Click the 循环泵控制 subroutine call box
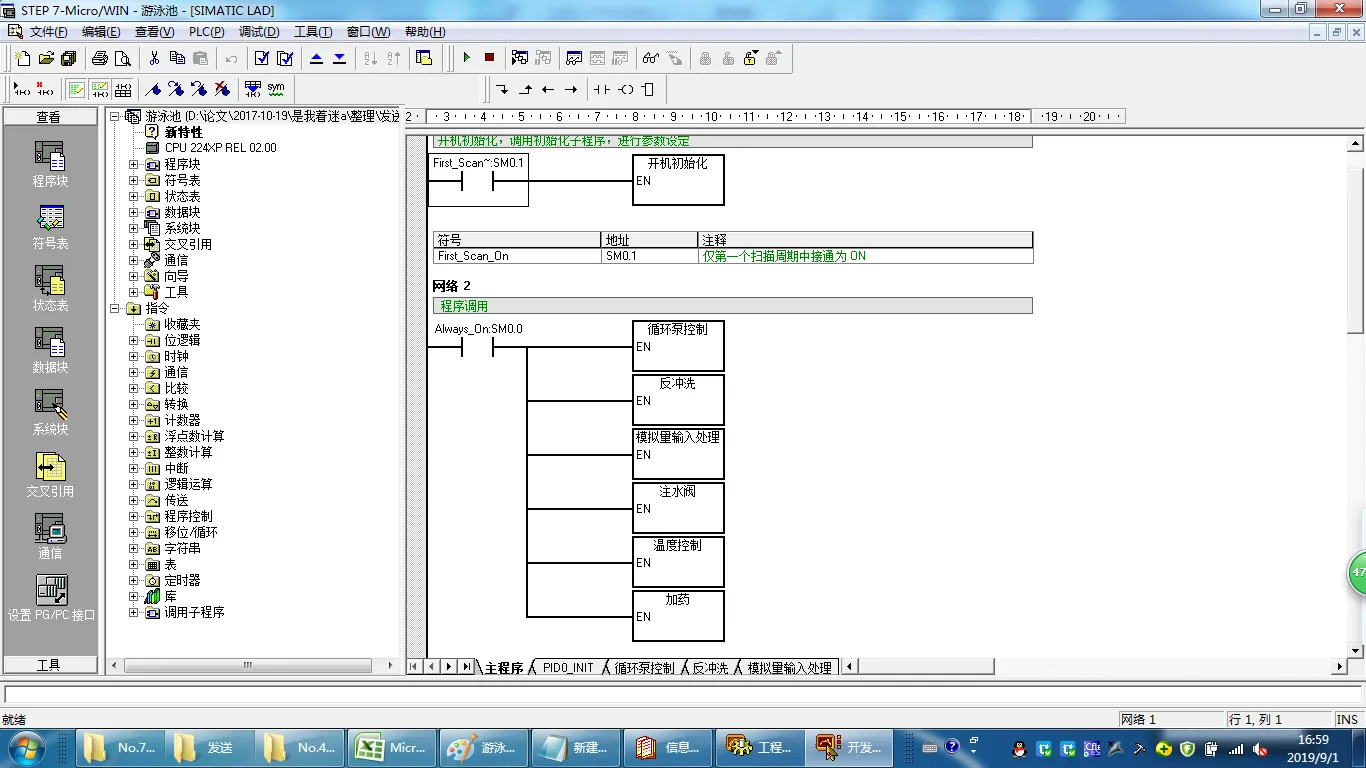Screen dimensions: 1366x768 click(678, 346)
